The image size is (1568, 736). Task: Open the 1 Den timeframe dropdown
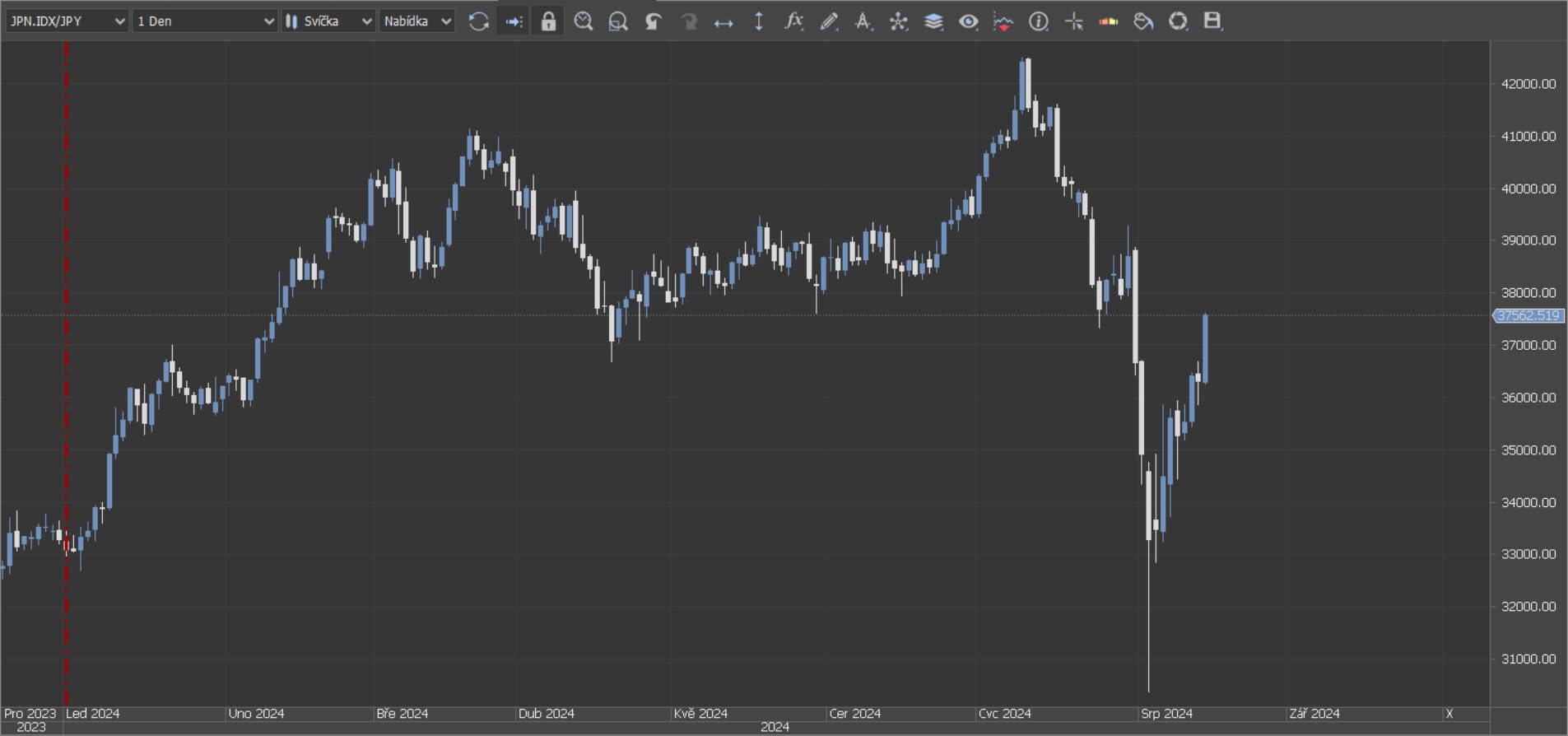point(204,21)
